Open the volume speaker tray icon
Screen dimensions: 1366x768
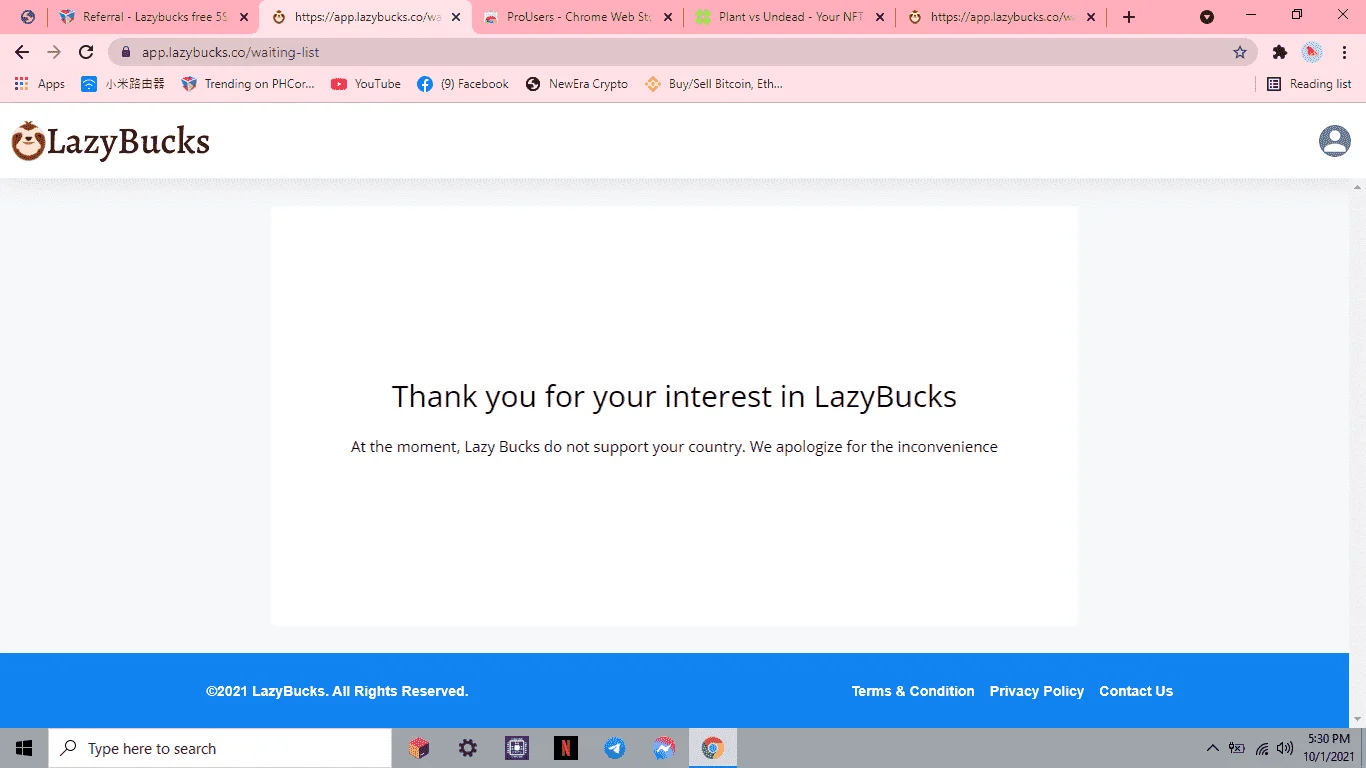point(1285,748)
